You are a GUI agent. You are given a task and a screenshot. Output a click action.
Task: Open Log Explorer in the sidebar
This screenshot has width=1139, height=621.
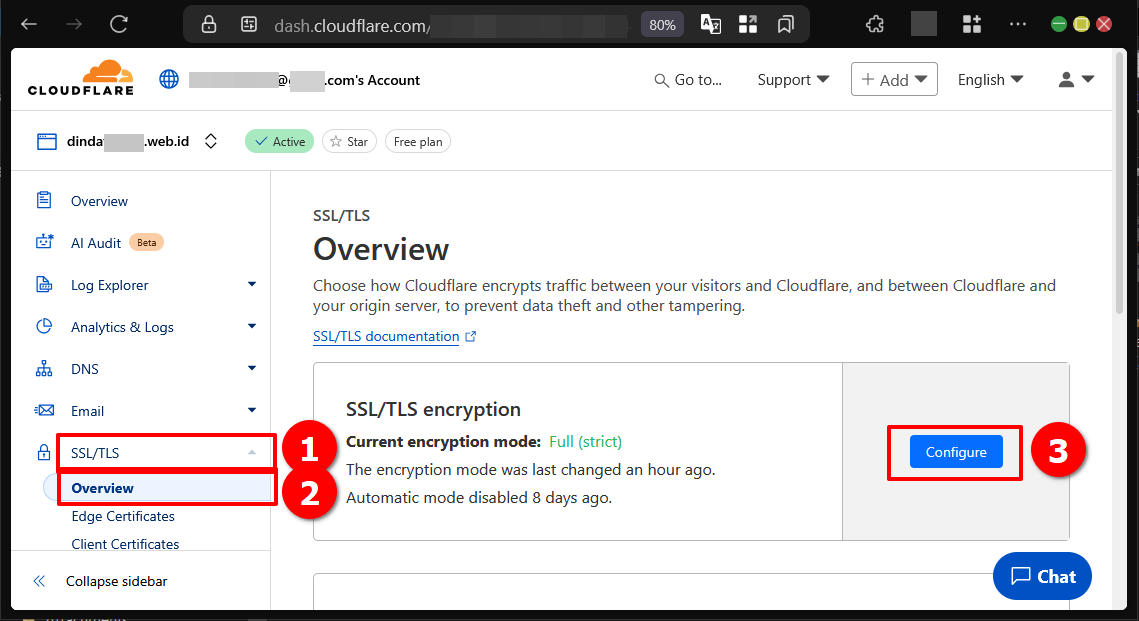110,285
